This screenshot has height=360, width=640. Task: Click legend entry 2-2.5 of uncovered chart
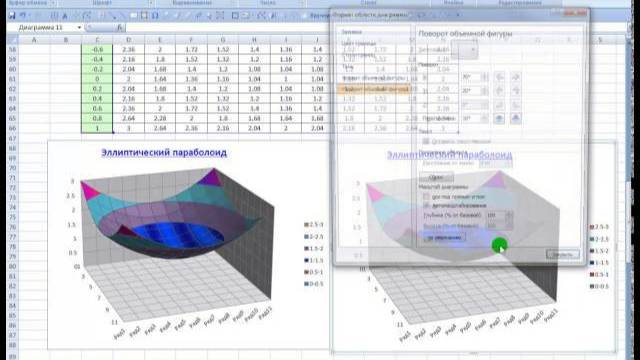pyautogui.click(x=314, y=236)
